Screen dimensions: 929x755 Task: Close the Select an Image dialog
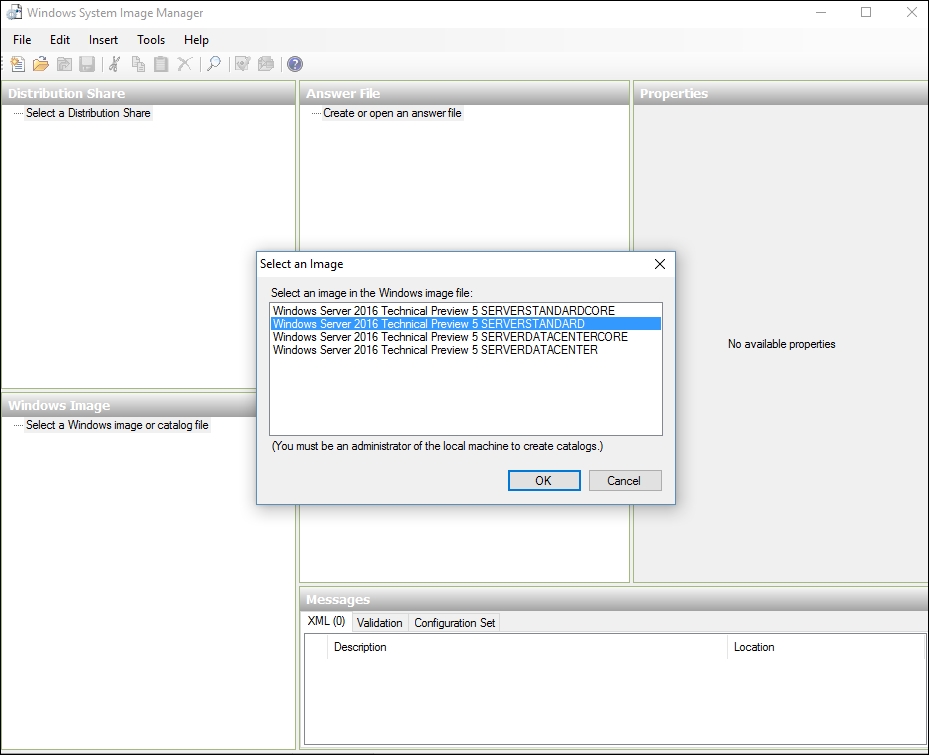[x=659, y=264]
